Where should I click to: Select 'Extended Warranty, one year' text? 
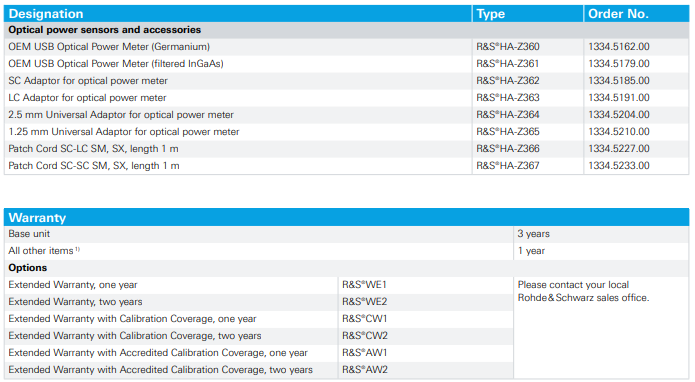pyautogui.click(x=73, y=285)
